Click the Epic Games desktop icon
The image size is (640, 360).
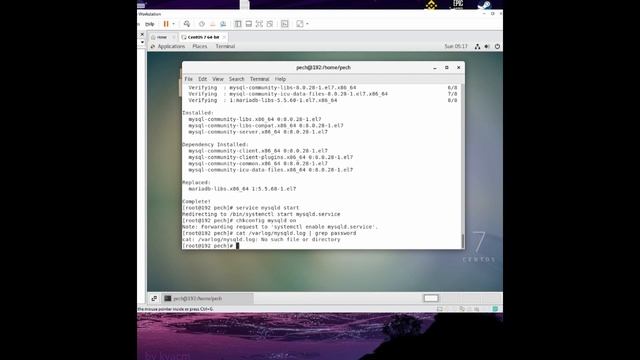click(x=458, y=5)
